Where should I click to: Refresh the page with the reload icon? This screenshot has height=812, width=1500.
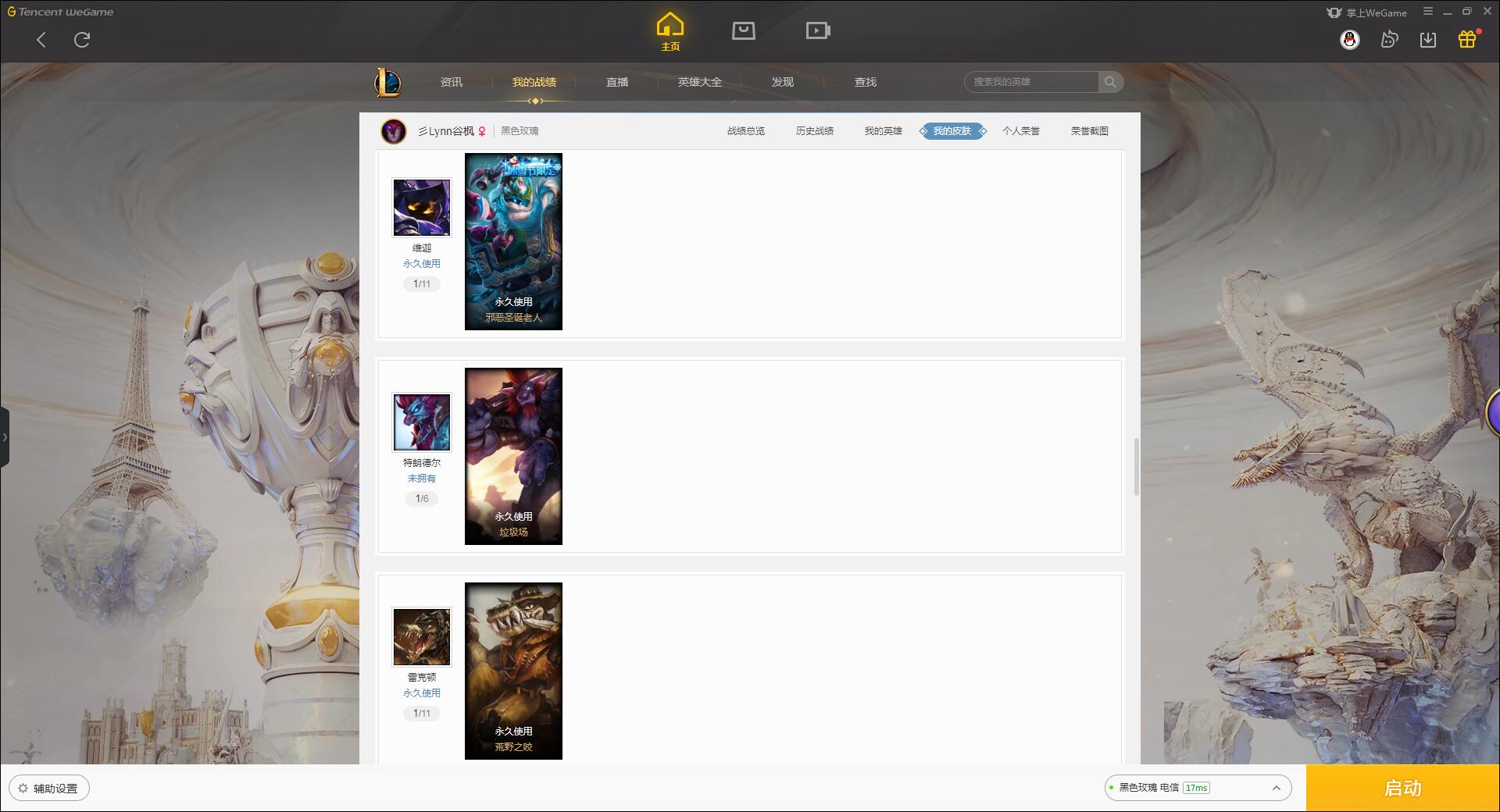(x=82, y=40)
